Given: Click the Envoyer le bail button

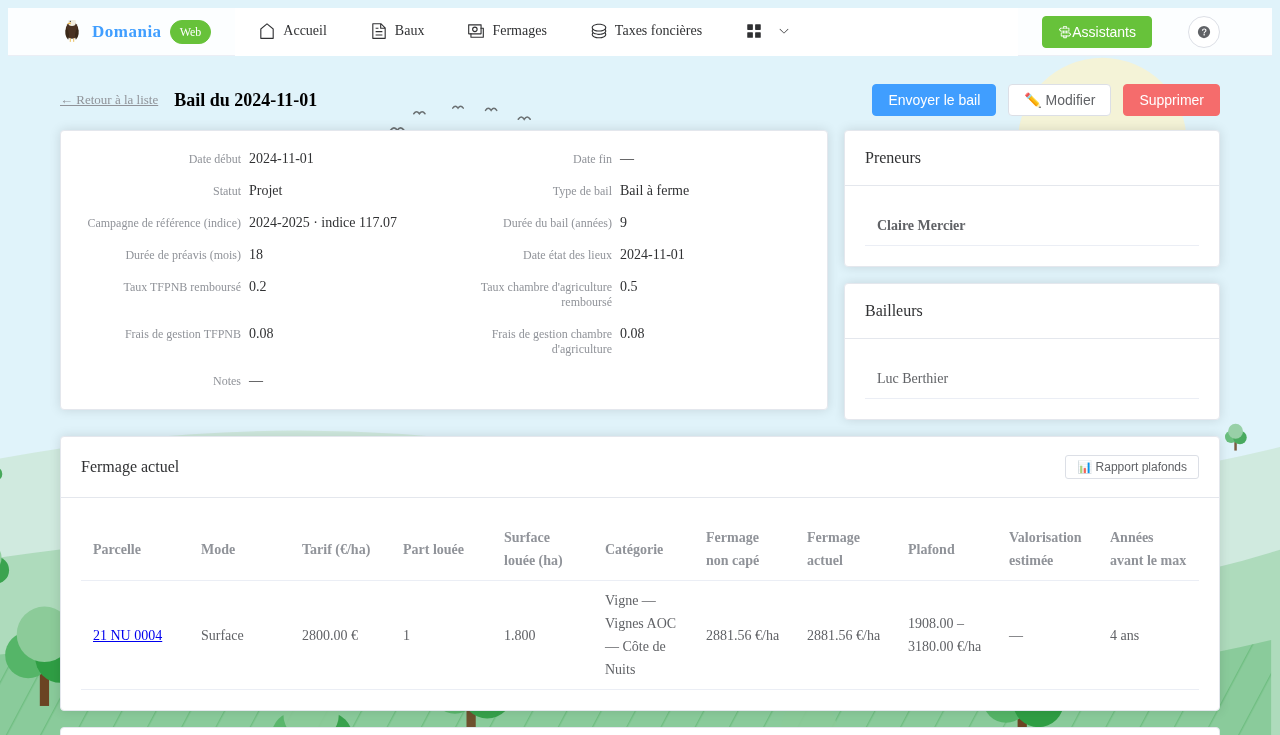Looking at the screenshot, I should point(934,100).
